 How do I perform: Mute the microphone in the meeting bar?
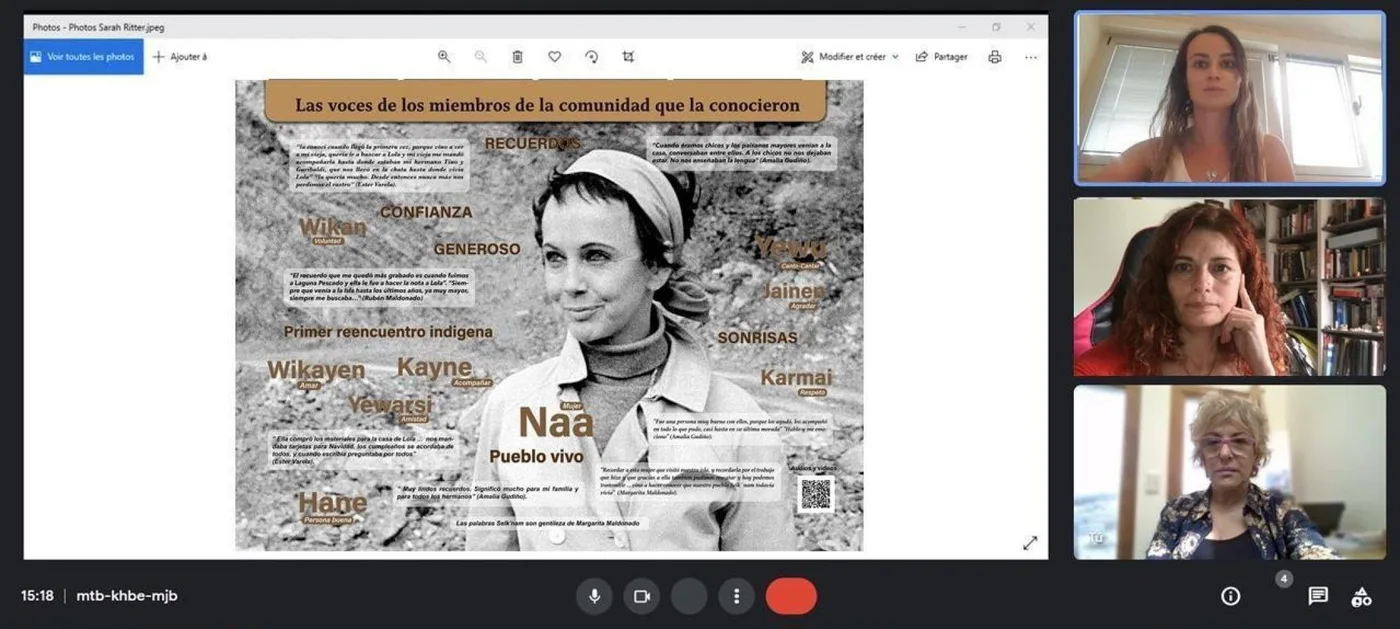594,596
